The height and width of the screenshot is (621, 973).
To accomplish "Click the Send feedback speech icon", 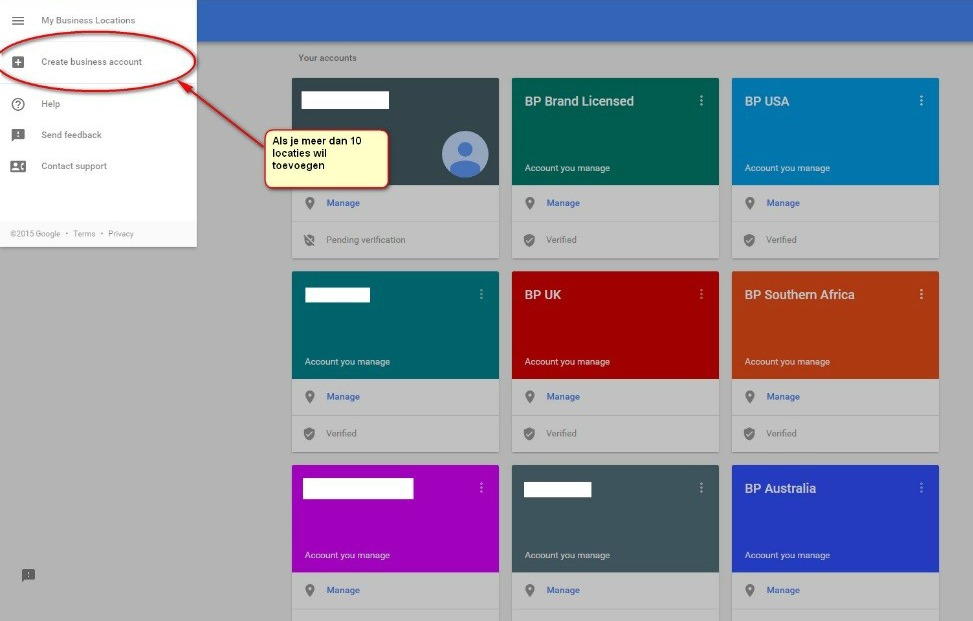I will [x=18, y=135].
